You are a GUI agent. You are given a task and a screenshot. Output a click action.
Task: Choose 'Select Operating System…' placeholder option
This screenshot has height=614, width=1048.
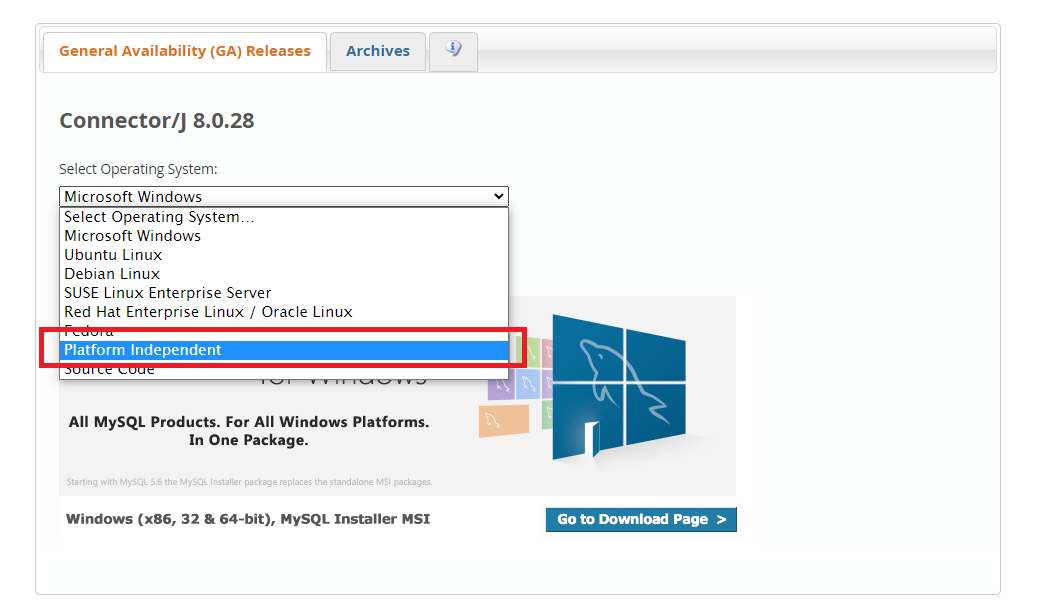pyautogui.click(x=283, y=217)
